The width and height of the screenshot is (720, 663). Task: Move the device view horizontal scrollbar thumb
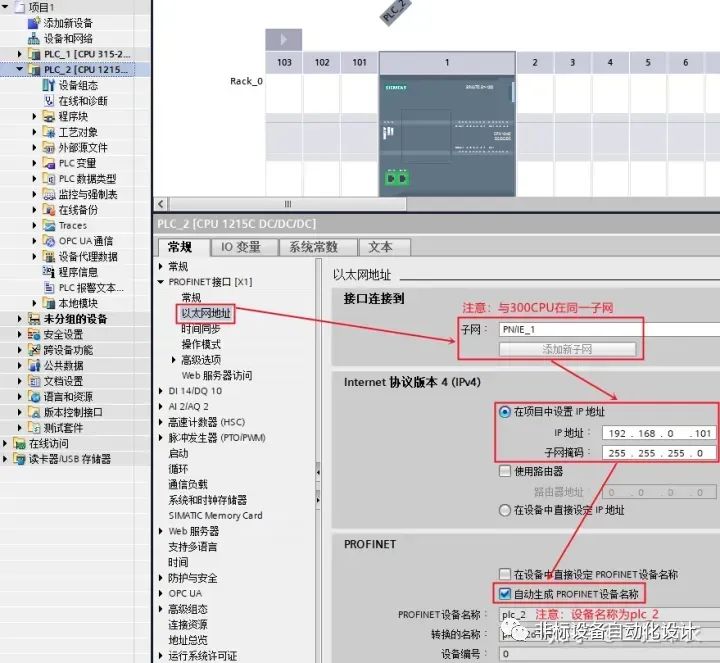(287, 204)
